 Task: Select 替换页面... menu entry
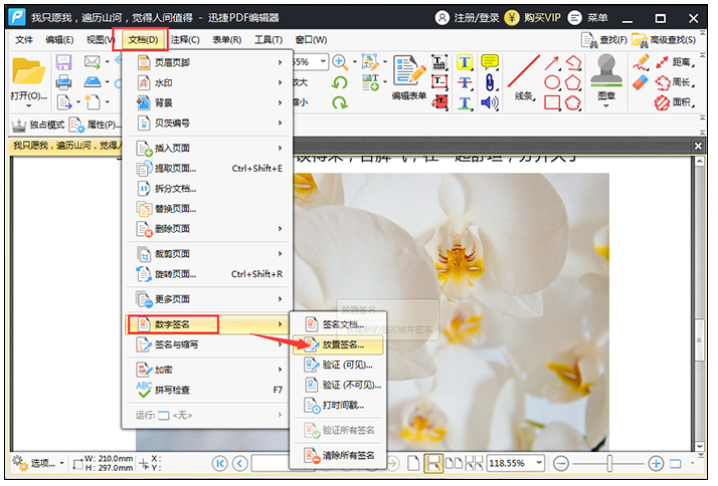[x=207, y=209]
